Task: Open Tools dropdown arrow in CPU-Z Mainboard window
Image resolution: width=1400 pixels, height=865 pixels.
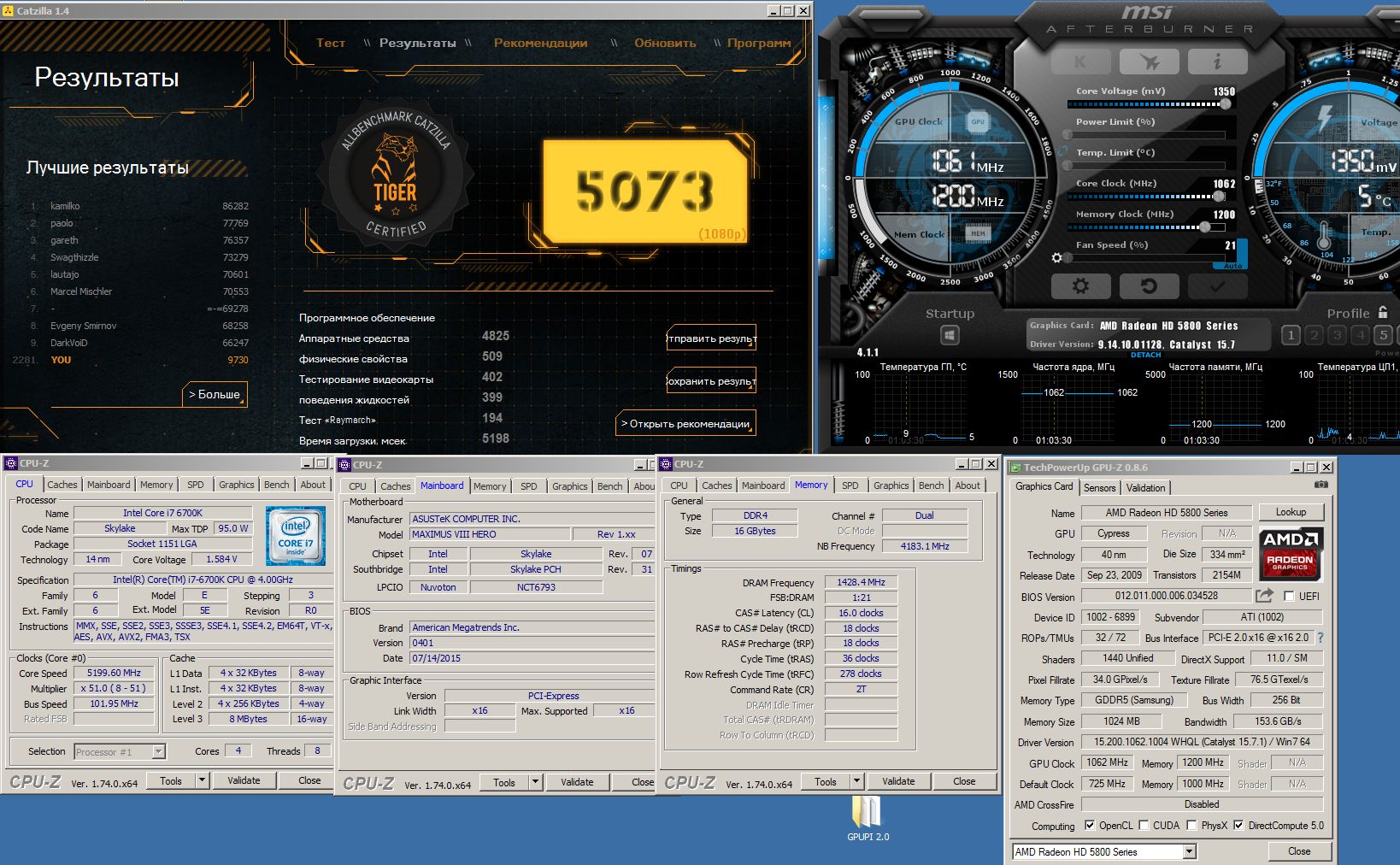Action: tap(535, 782)
